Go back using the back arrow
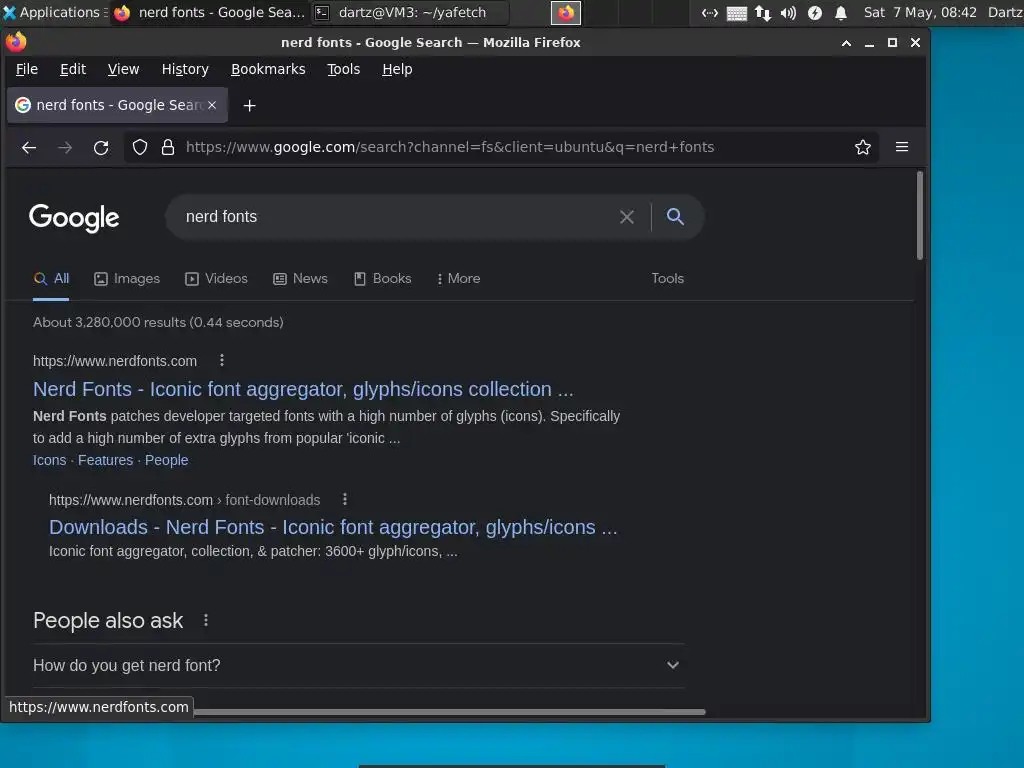 [29, 148]
